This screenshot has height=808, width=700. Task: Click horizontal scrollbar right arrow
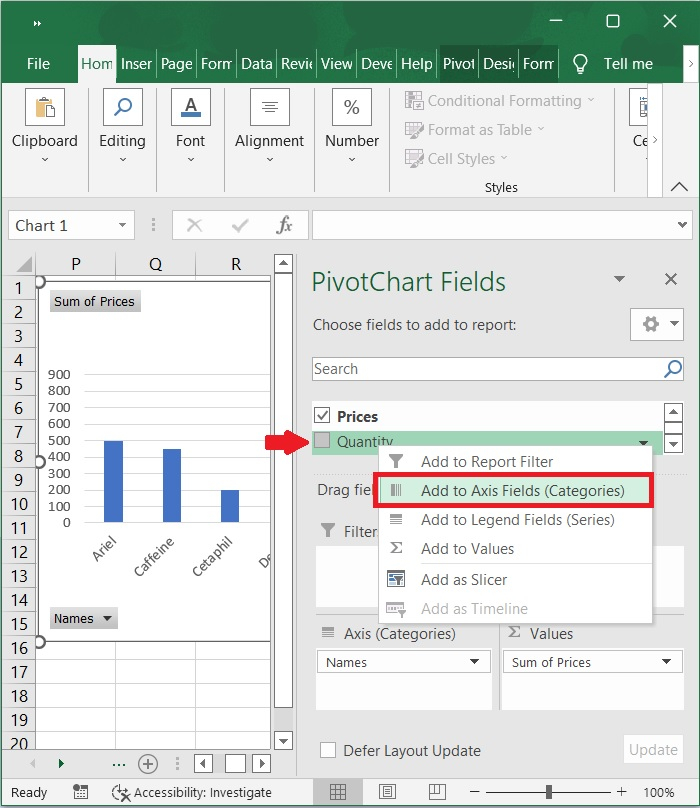(x=262, y=764)
